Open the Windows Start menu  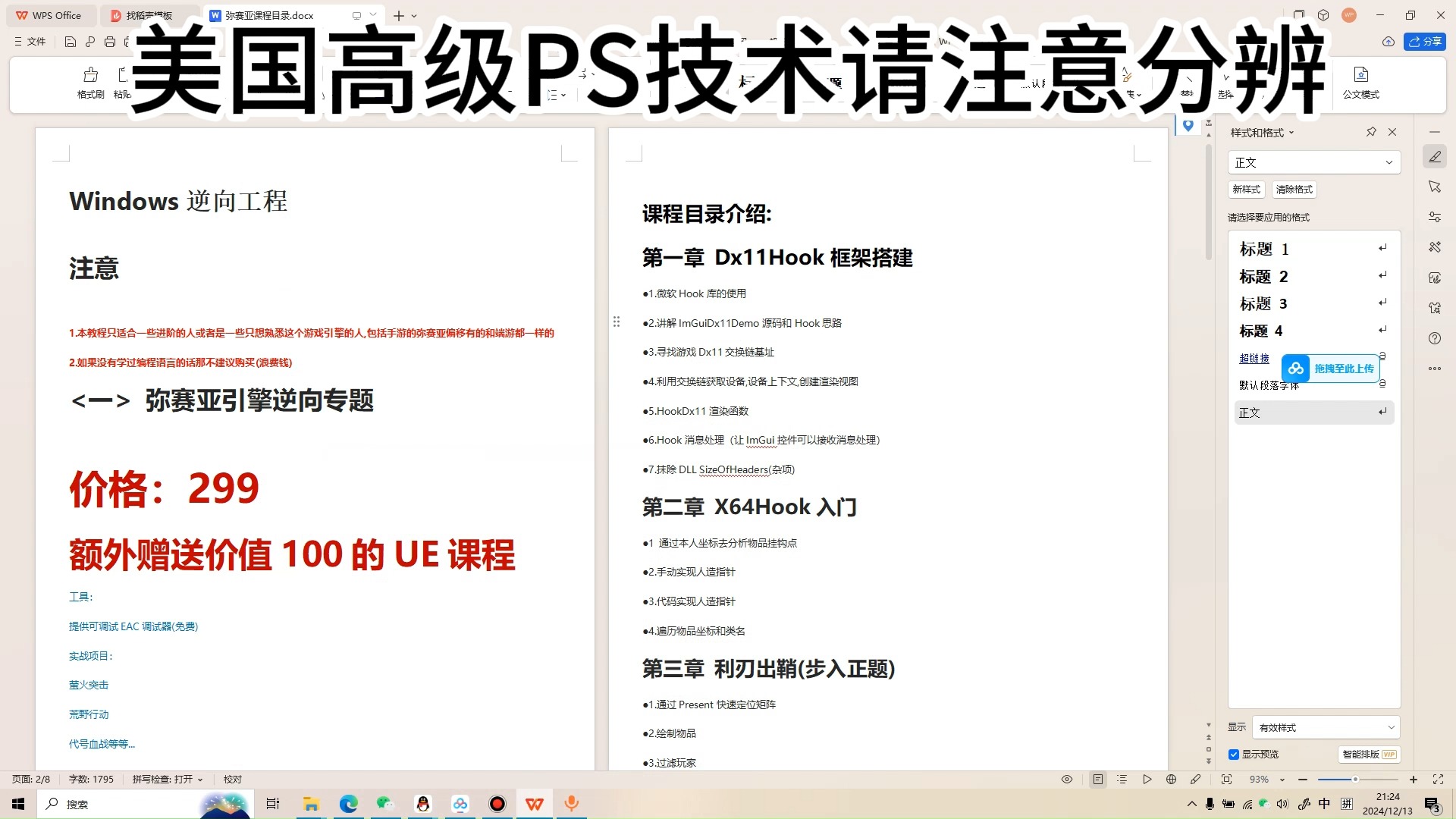(x=18, y=804)
